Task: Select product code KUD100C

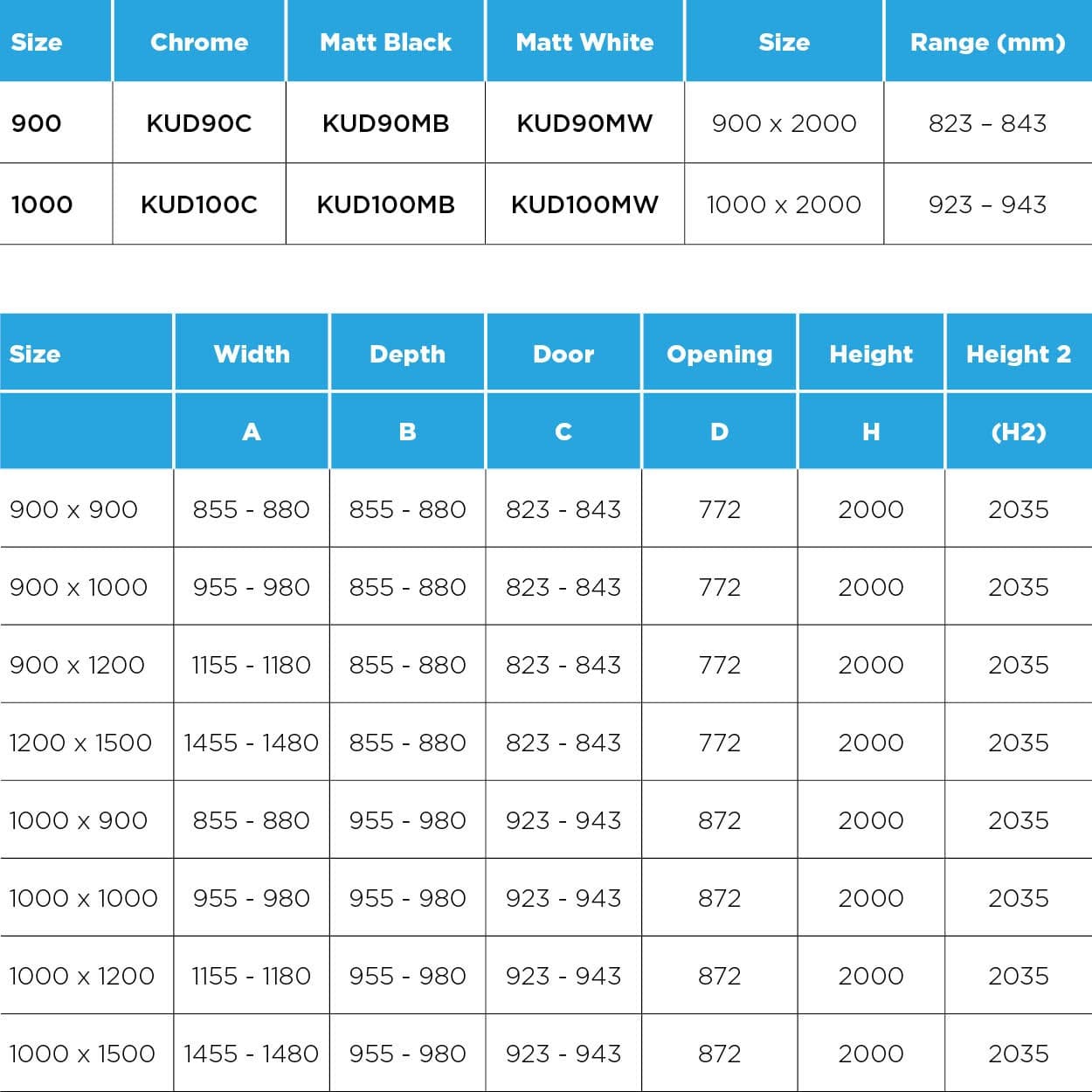Action: (x=199, y=204)
